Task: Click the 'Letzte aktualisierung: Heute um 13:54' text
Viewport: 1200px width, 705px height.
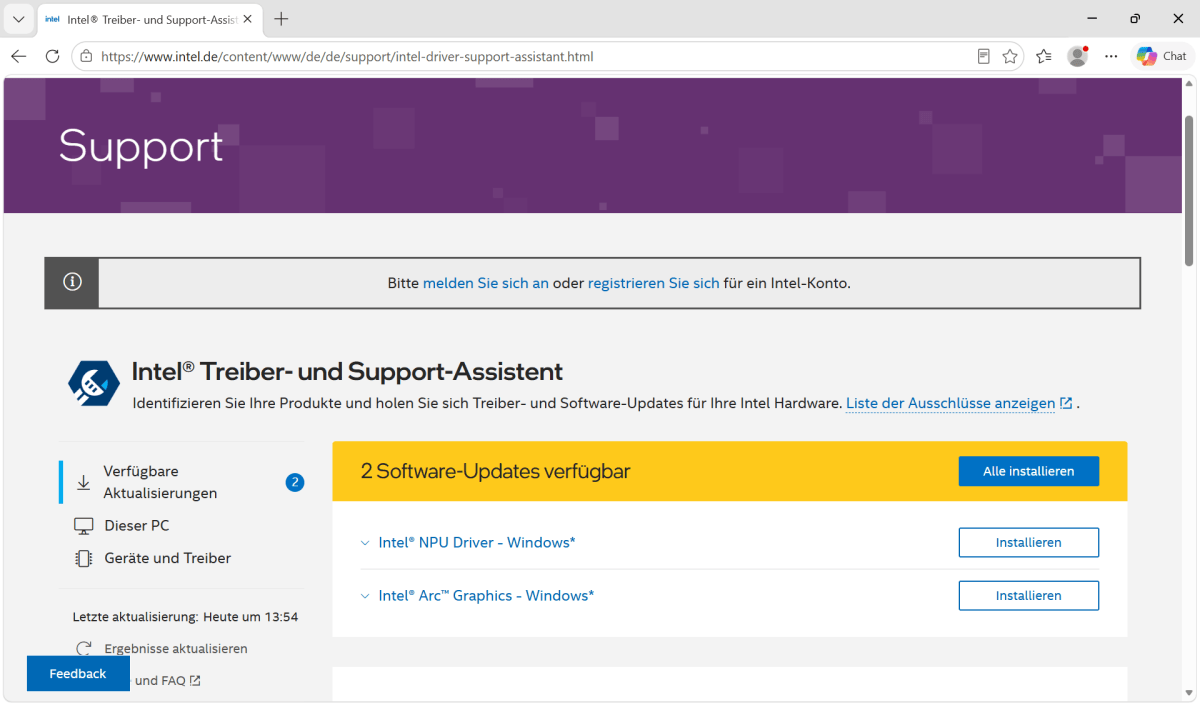Action: click(185, 617)
